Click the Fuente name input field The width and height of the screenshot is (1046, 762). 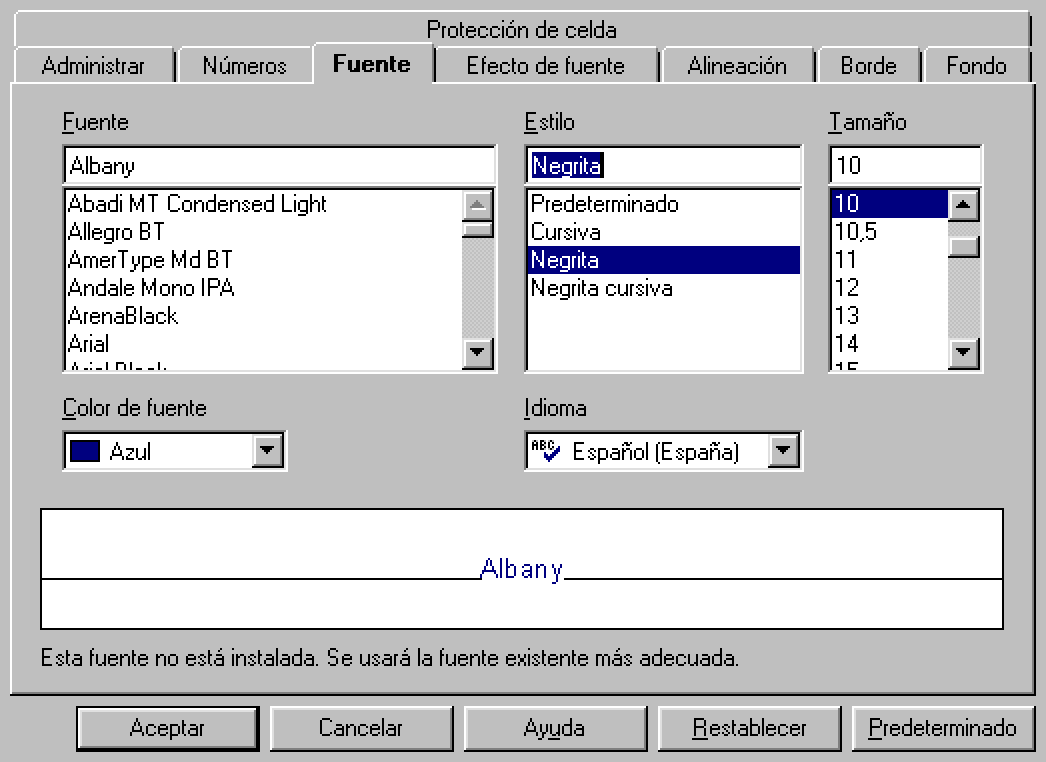[279, 166]
